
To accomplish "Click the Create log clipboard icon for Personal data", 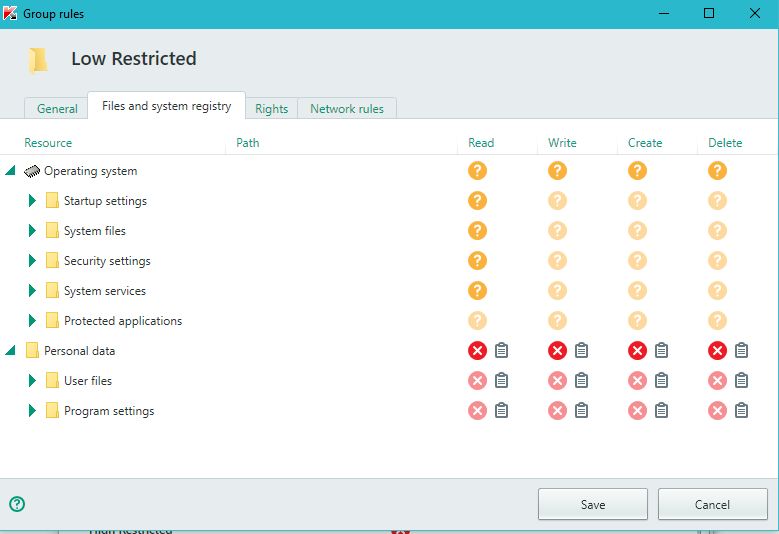I will coord(661,350).
